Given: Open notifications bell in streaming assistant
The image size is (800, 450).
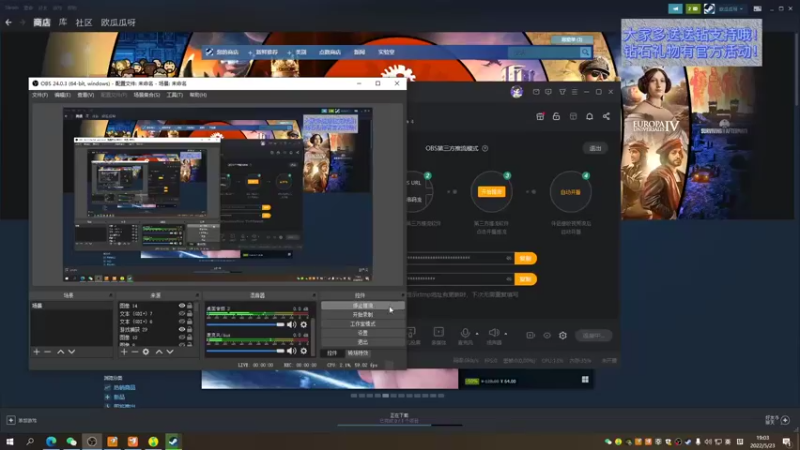Looking at the screenshot, I should (589, 116).
